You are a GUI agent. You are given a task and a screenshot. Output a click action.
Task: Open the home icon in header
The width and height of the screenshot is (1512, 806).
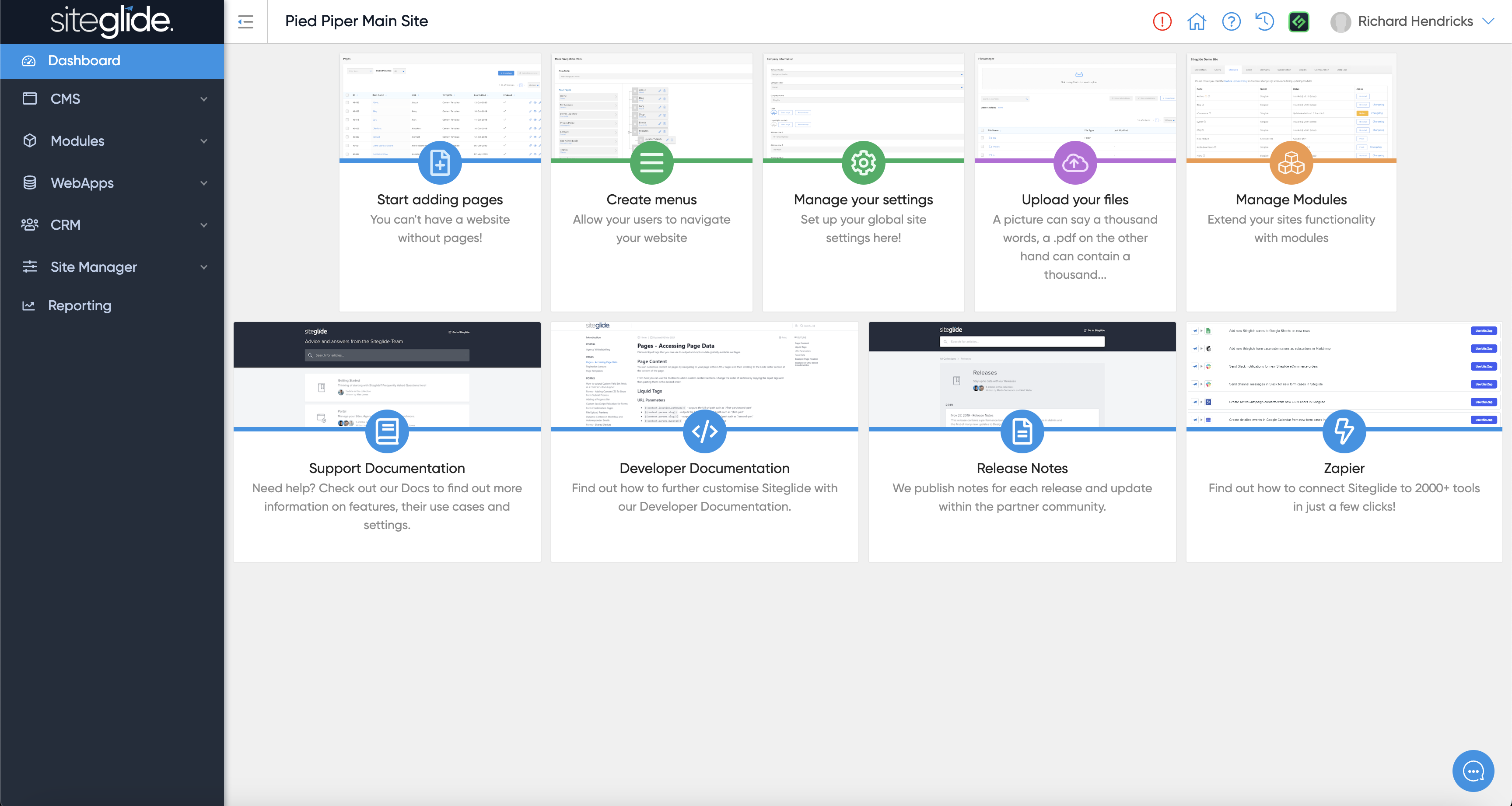click(1196, 22)
